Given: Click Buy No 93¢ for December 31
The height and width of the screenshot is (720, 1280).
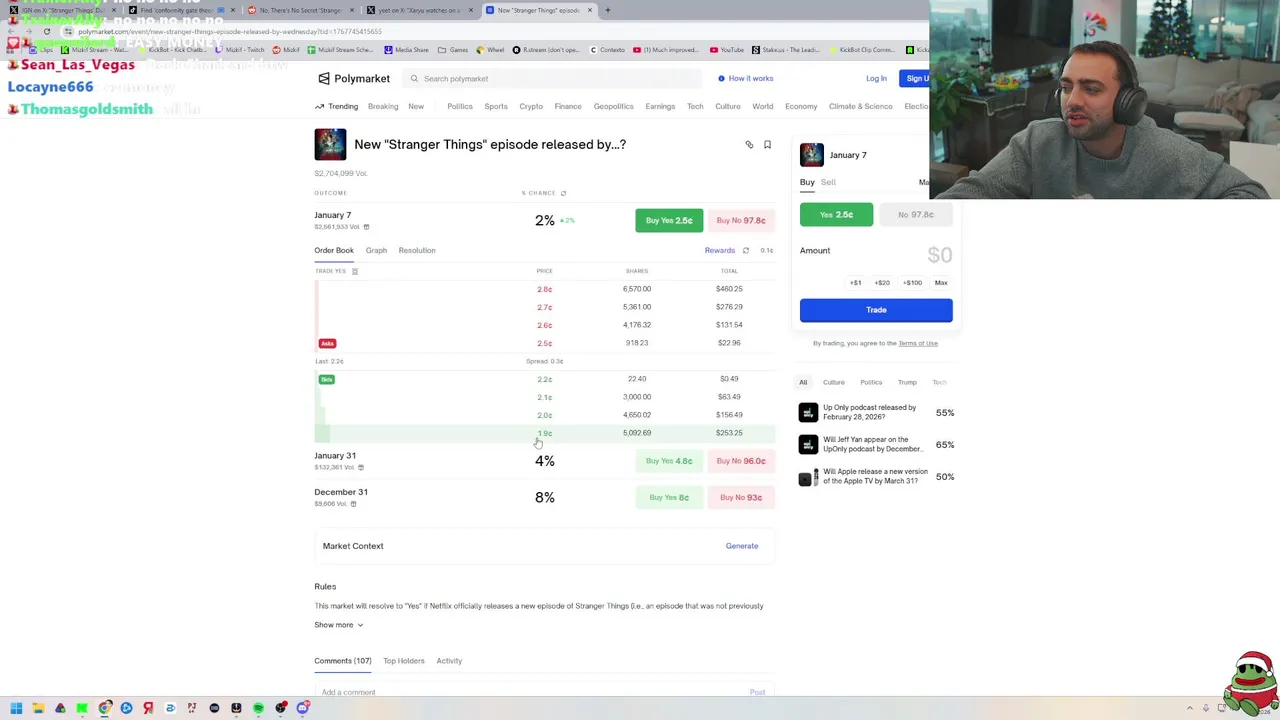Looking at the screenshot, I should (741, 497).
